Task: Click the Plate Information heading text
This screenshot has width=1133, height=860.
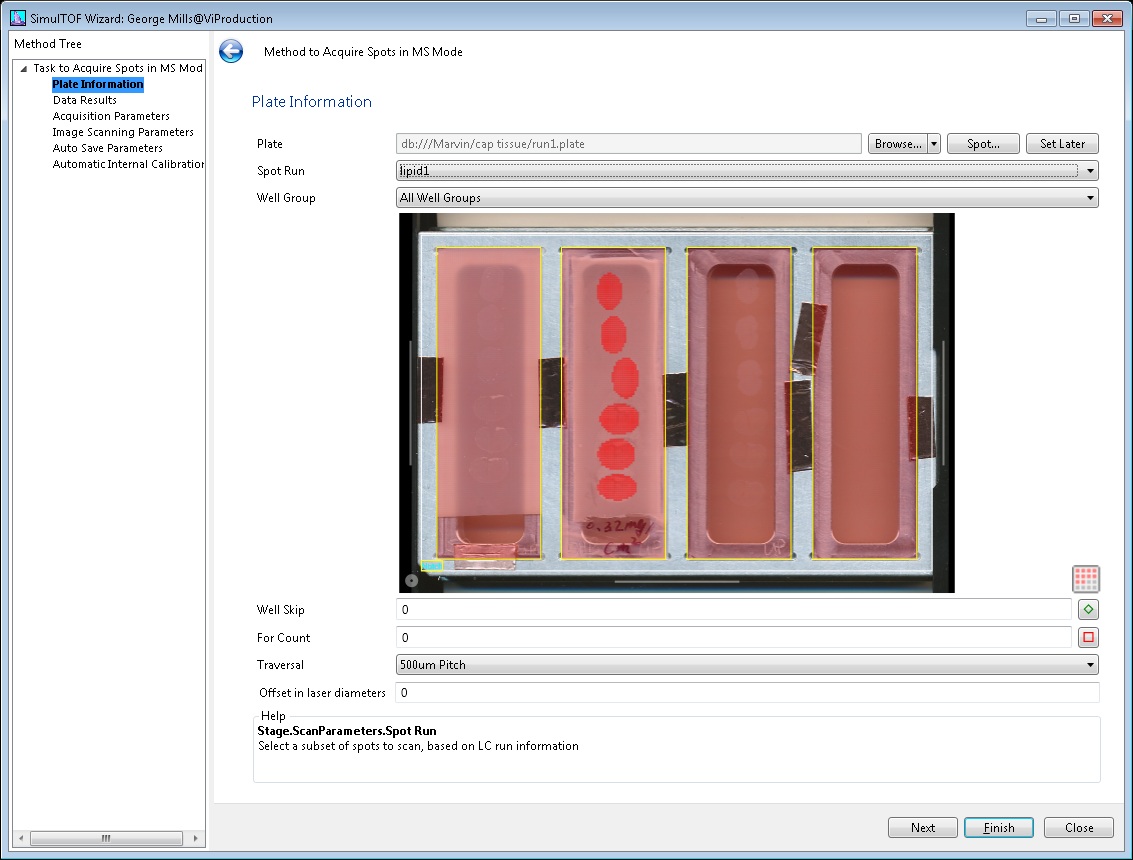Action: [x=311, y=102]
